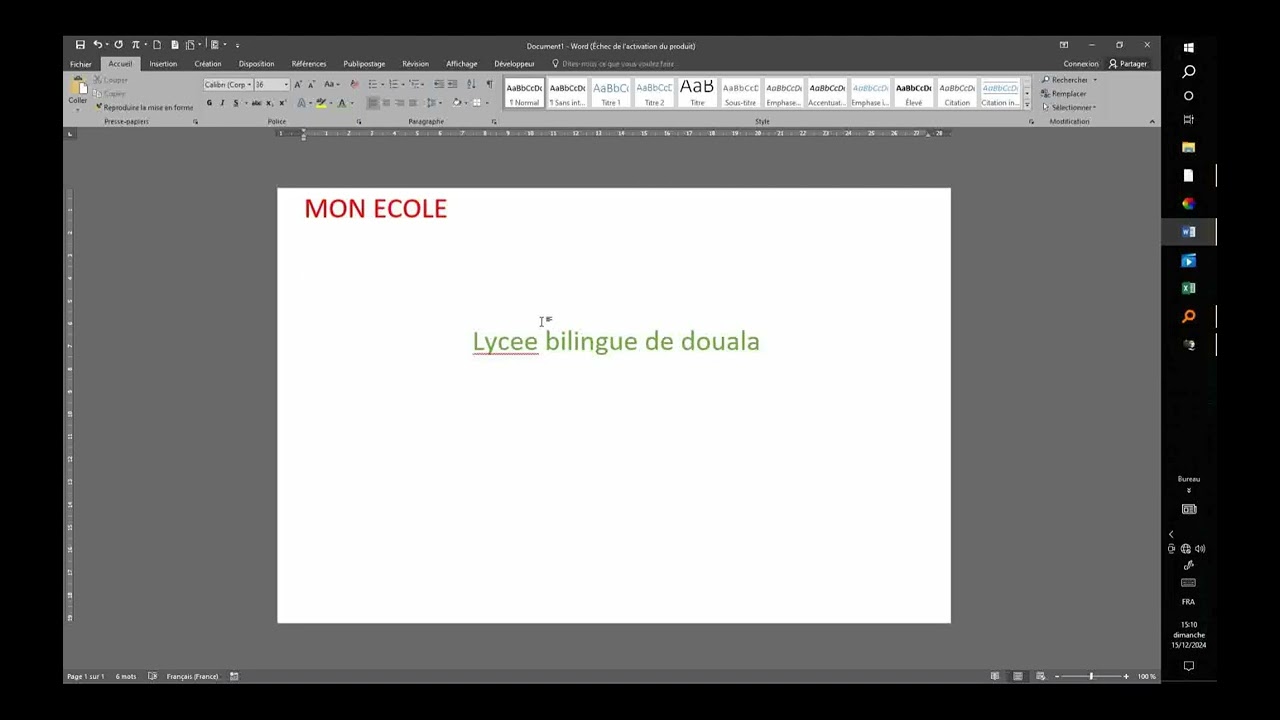The image size is (1280, 720).
Task: Apply the Sous-titre style
Action: (x=741, y=93)
